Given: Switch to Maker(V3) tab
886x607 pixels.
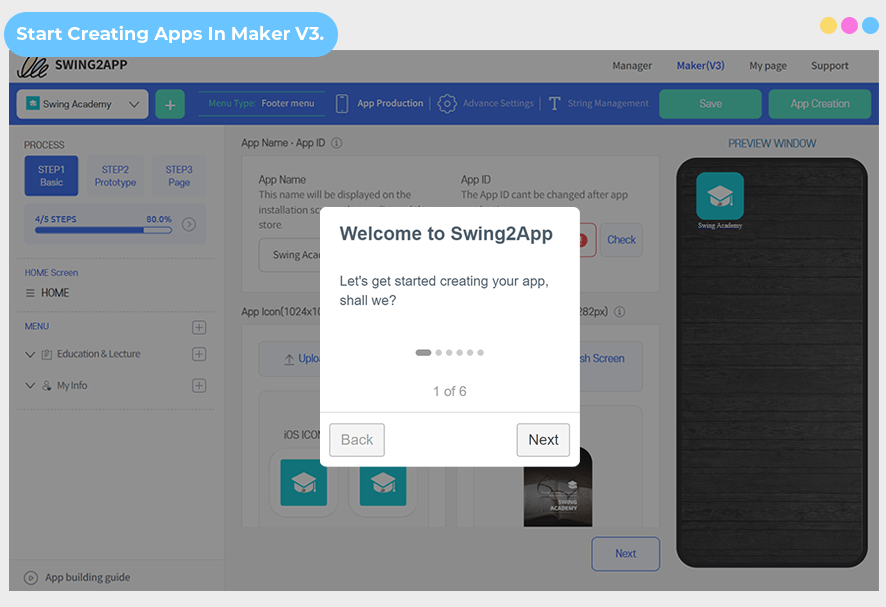Looking at the screenshot, I should click(701, 66).
